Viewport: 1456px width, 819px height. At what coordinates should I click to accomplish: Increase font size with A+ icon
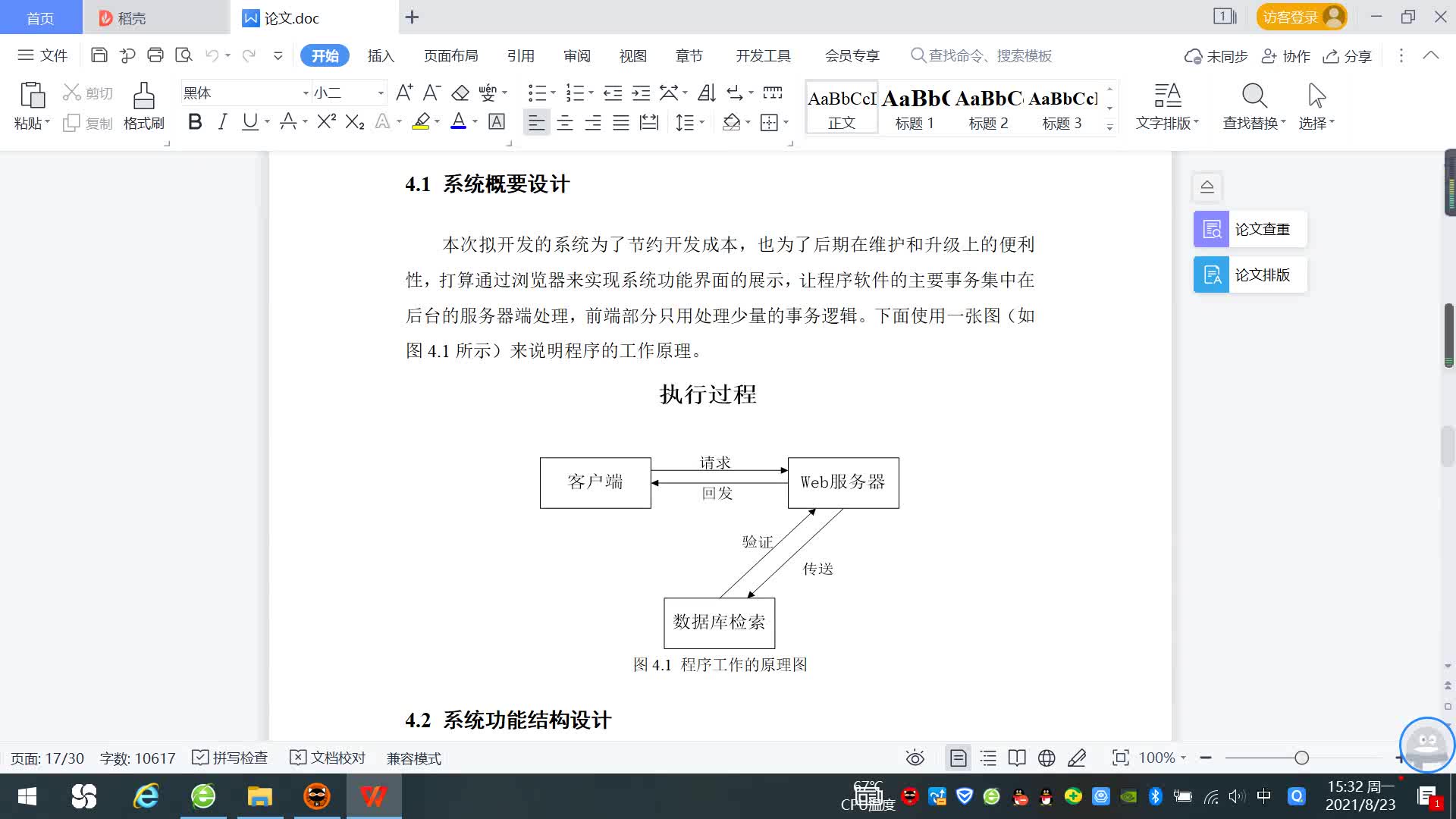click(404, 93)
